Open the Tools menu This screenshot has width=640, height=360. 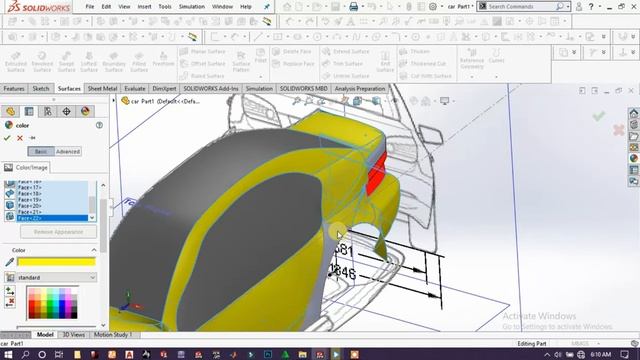(x=165, y=7)
